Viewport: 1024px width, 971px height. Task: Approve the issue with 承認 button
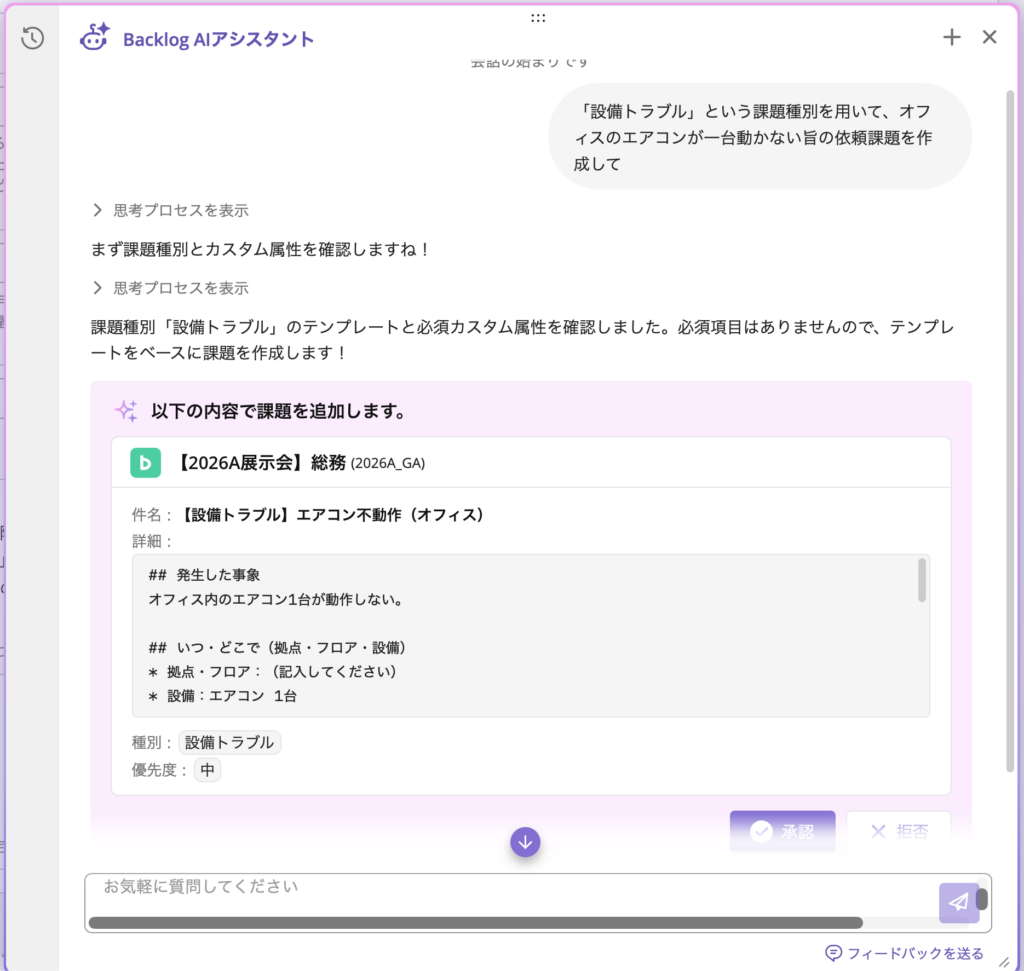[782, 831]
